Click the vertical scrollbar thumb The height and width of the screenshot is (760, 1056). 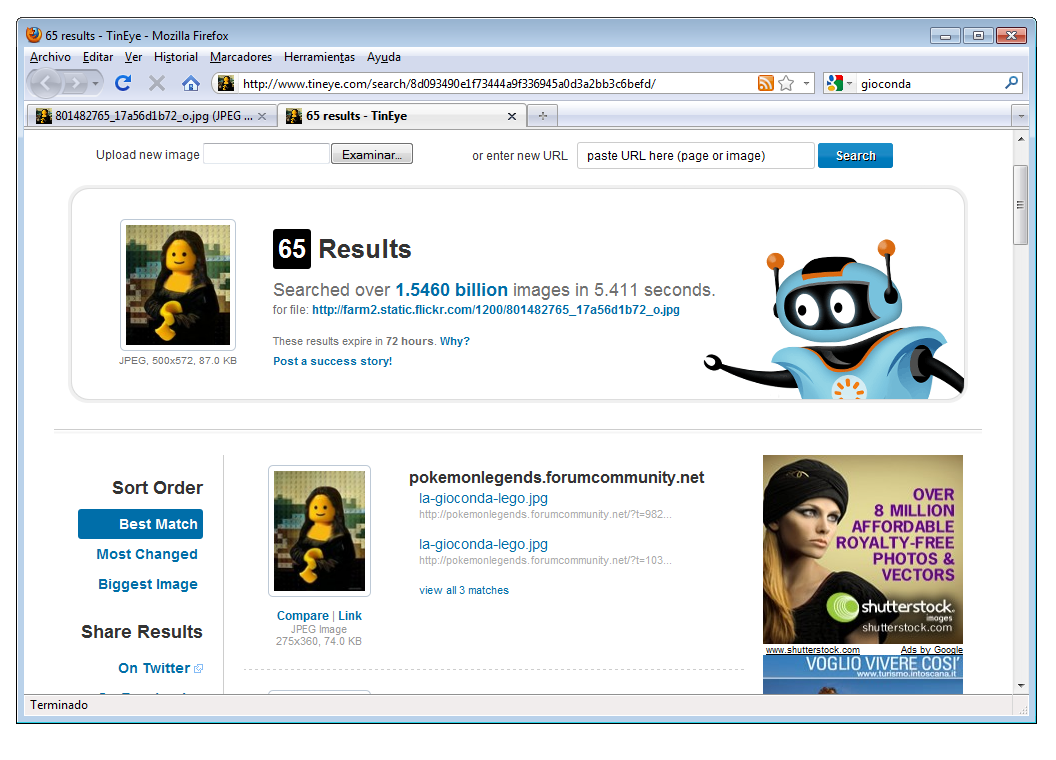pos(1021,205)
